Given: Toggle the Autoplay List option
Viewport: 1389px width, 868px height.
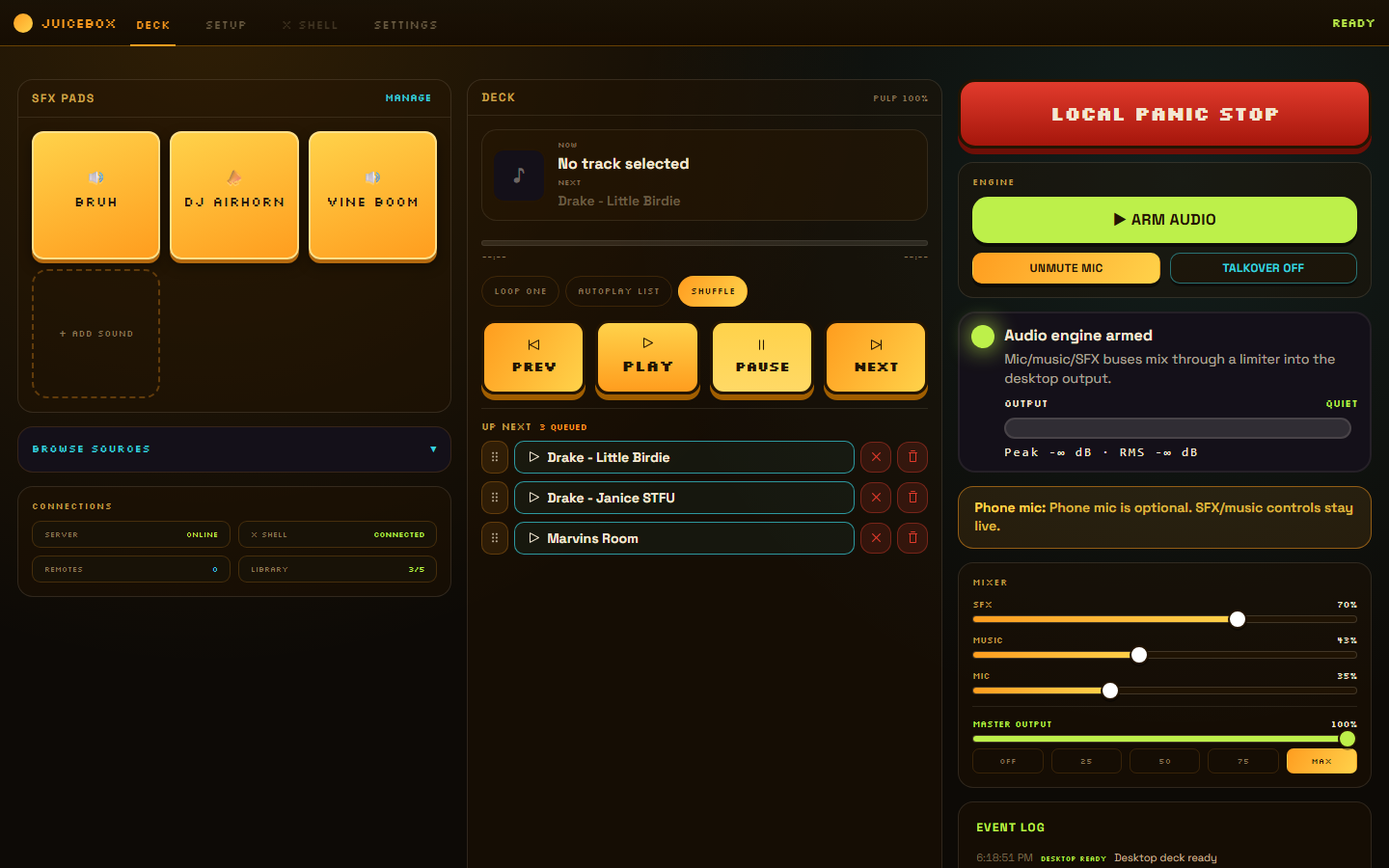Looking at the screenshot, I should tap(618, 291).
